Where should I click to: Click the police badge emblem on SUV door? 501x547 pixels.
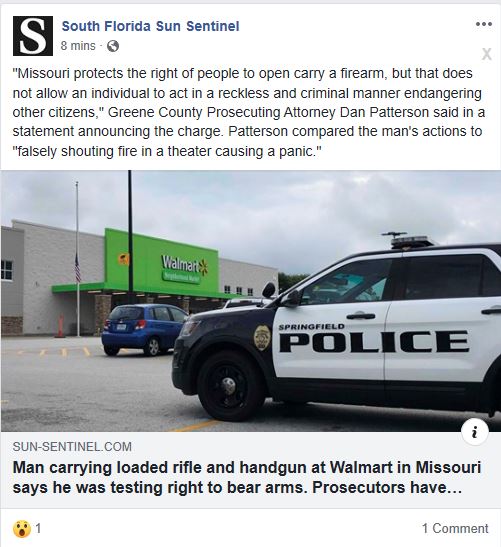click(262, 338)
